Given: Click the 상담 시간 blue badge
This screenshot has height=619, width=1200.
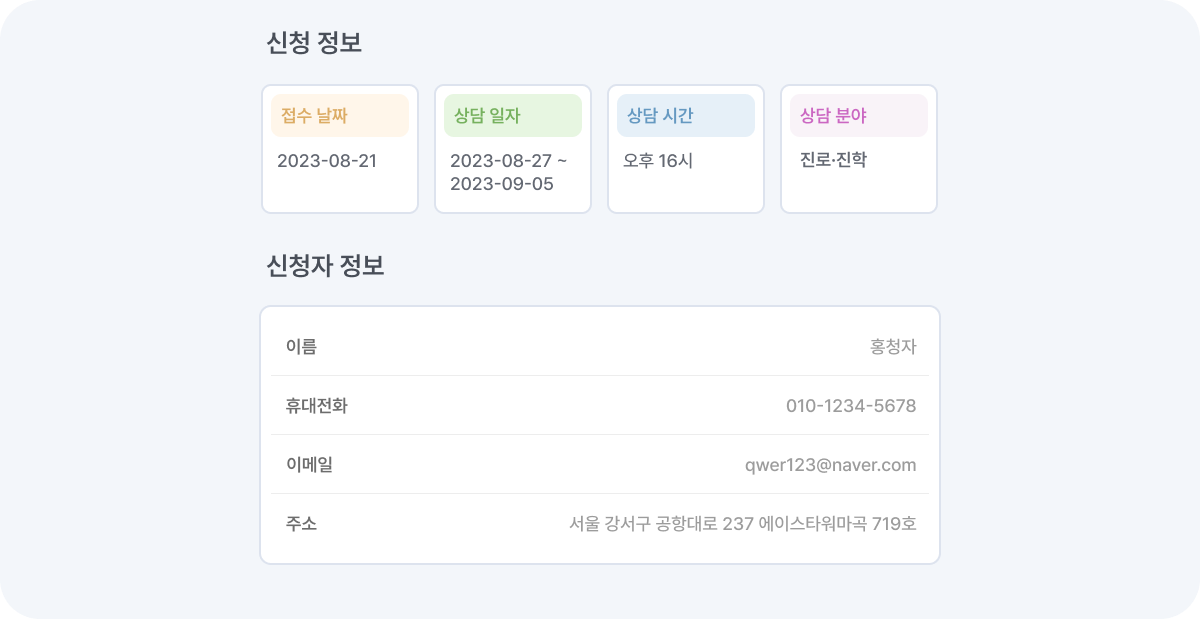Looking at the screenshot, I should [658, 114].
